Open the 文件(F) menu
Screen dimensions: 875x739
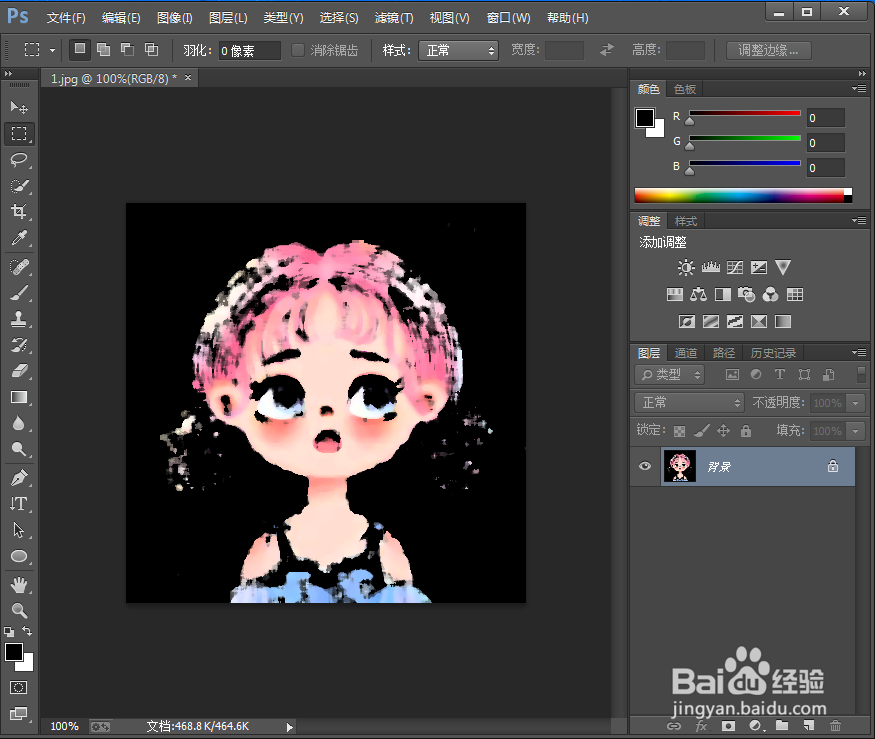click(66, 18)
